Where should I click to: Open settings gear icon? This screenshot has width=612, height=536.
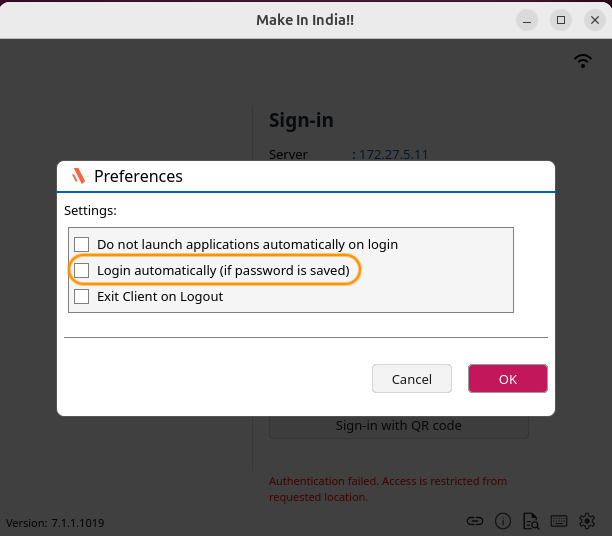tap(587, 521)
